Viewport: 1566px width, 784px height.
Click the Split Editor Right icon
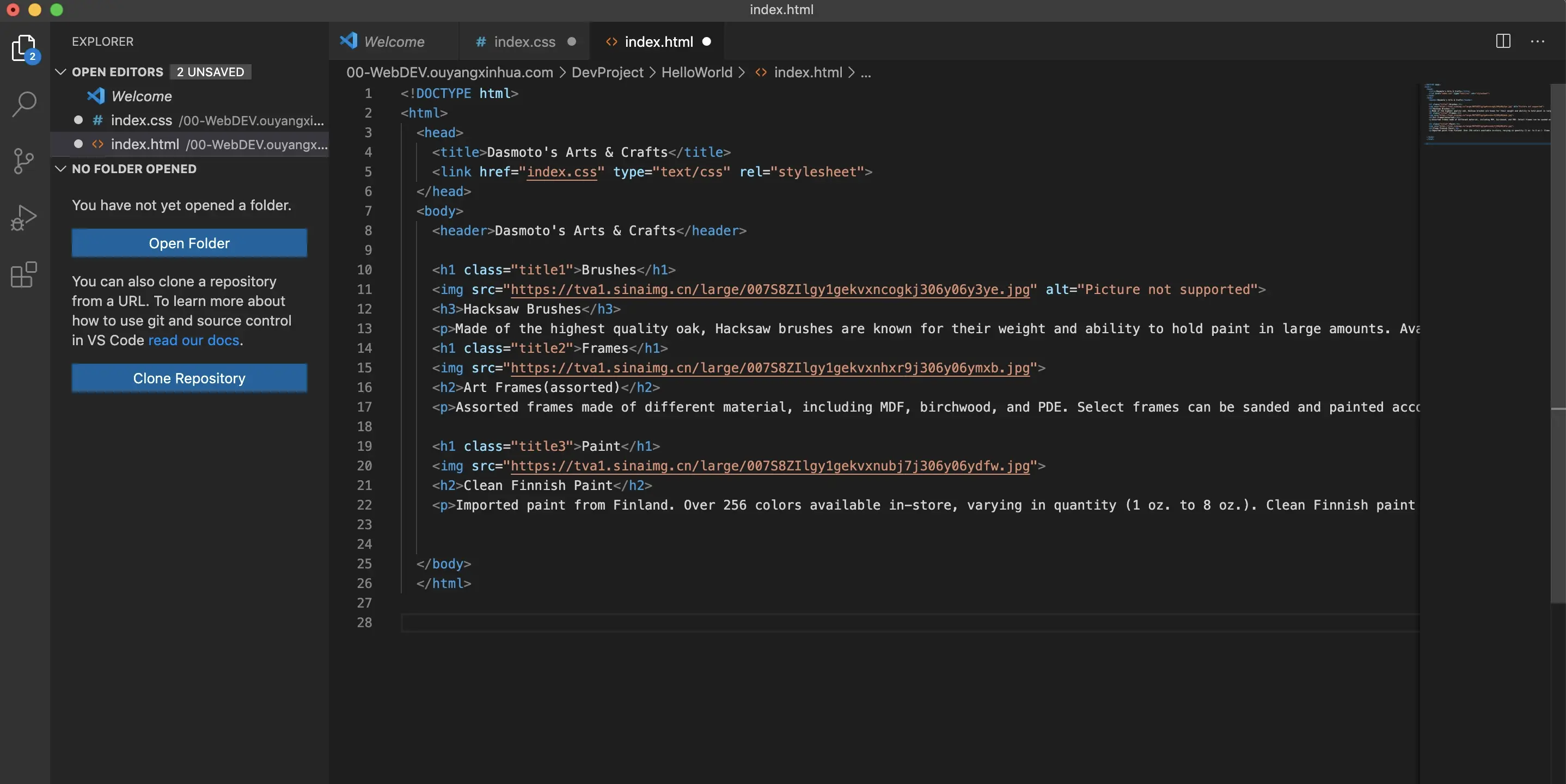pos(1503,41)
